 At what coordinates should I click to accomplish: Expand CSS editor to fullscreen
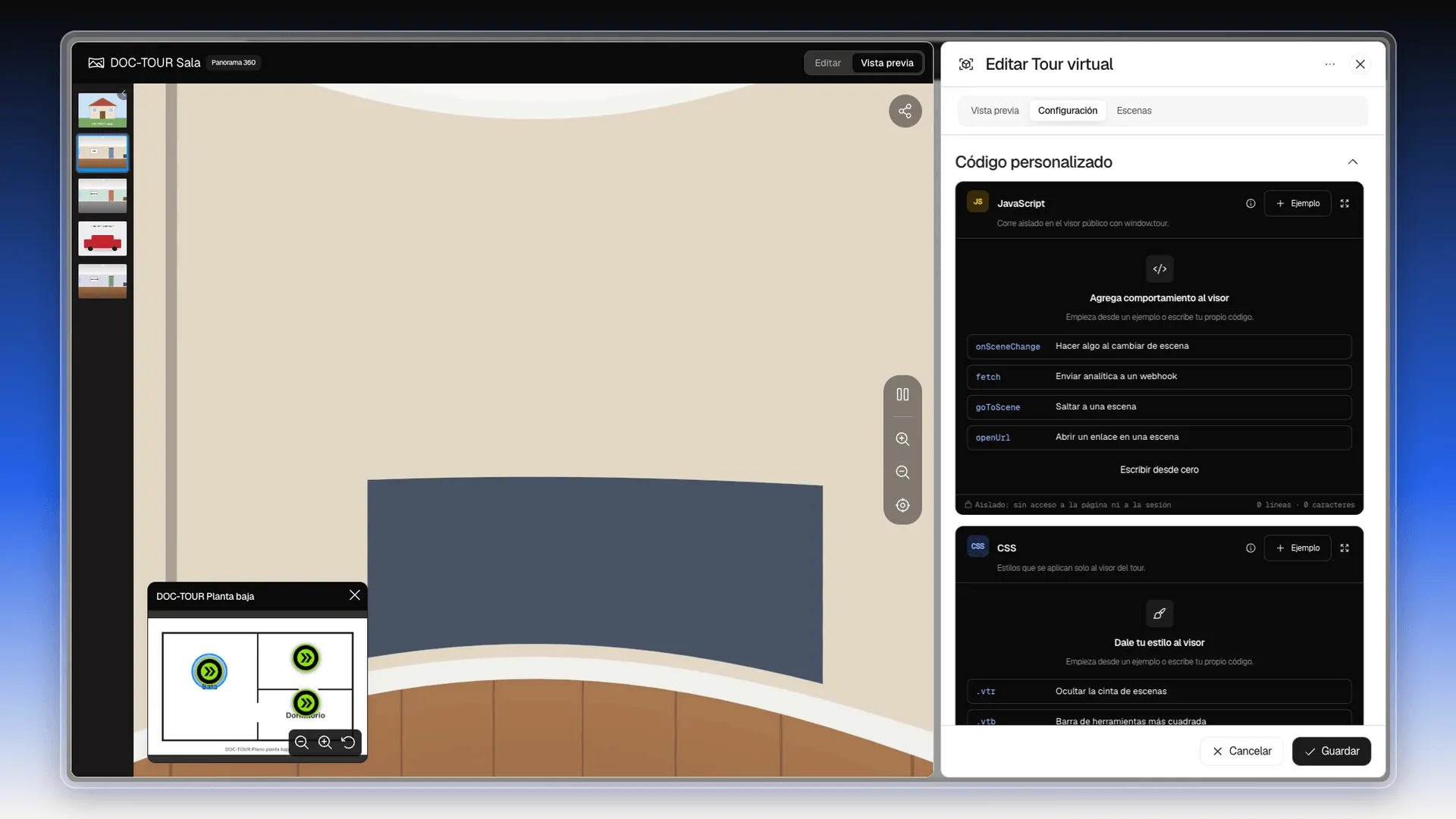(1345, 548)
